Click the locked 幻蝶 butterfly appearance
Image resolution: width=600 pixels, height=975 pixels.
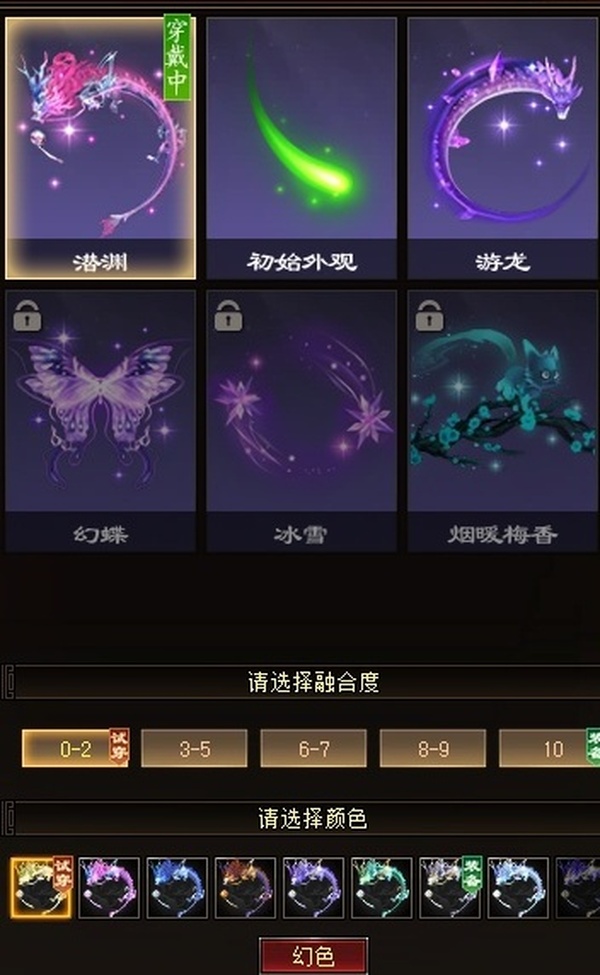click(100, 421)
